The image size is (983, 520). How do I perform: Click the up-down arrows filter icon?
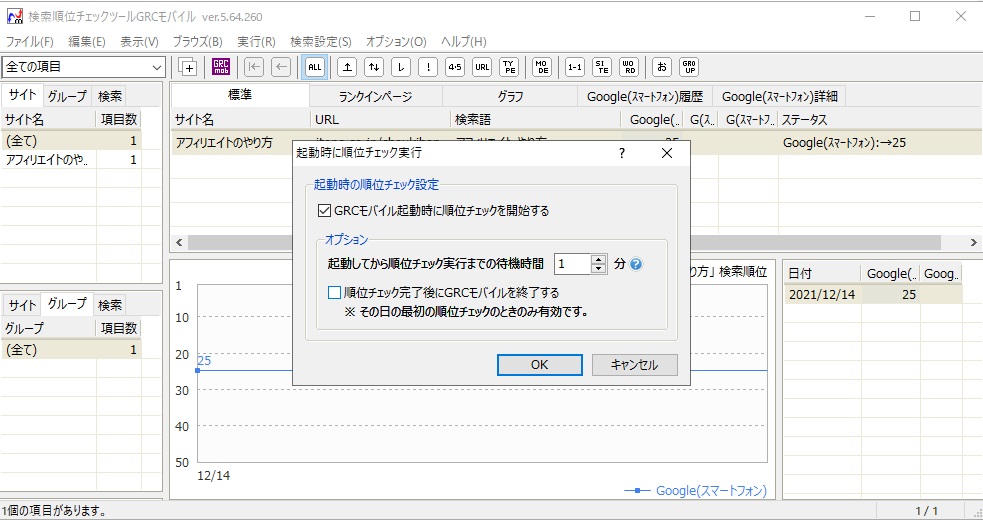point(374,67)
